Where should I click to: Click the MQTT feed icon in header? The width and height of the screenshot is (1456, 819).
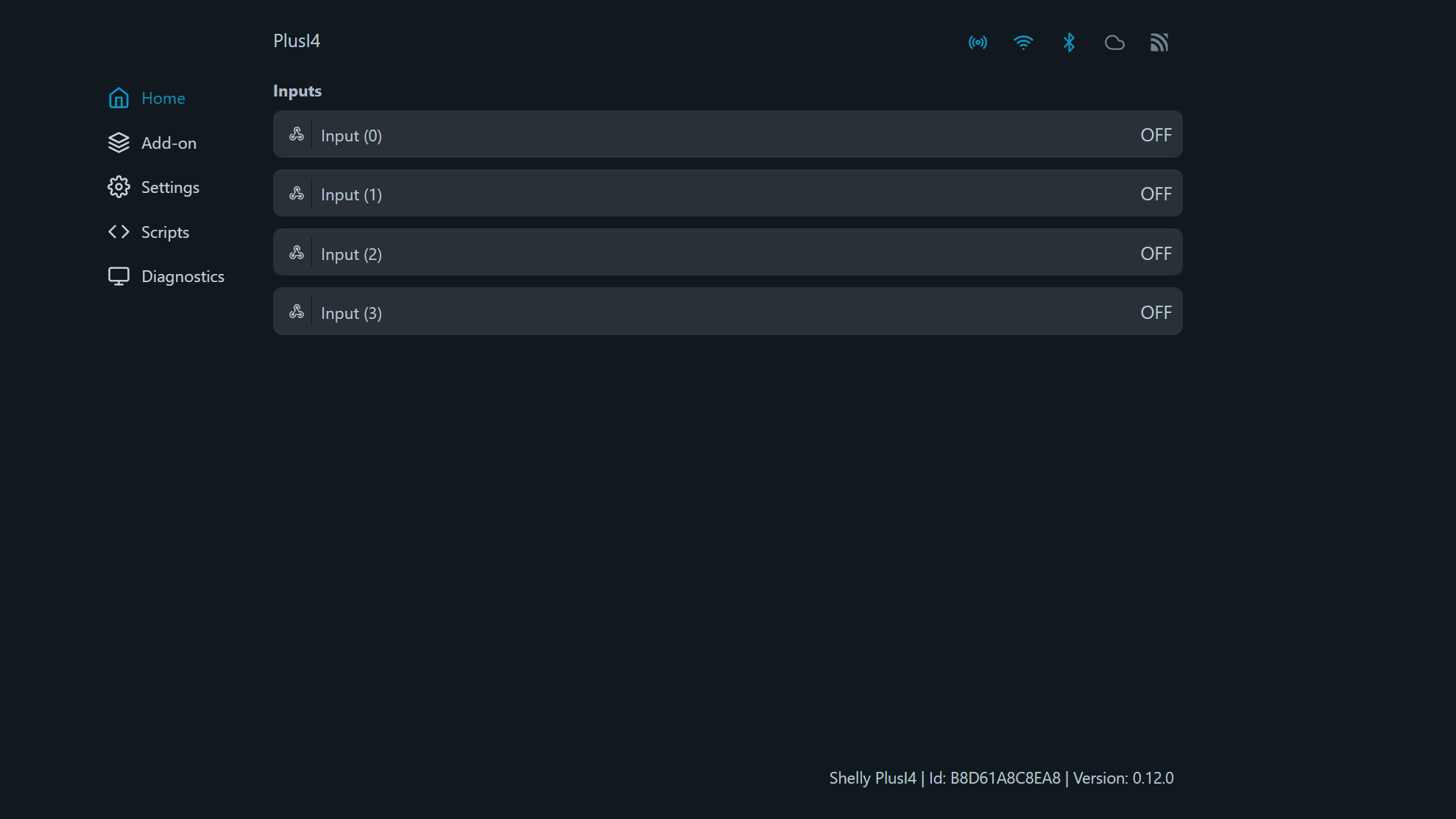pyautogui.click(x=1159, y=42)
